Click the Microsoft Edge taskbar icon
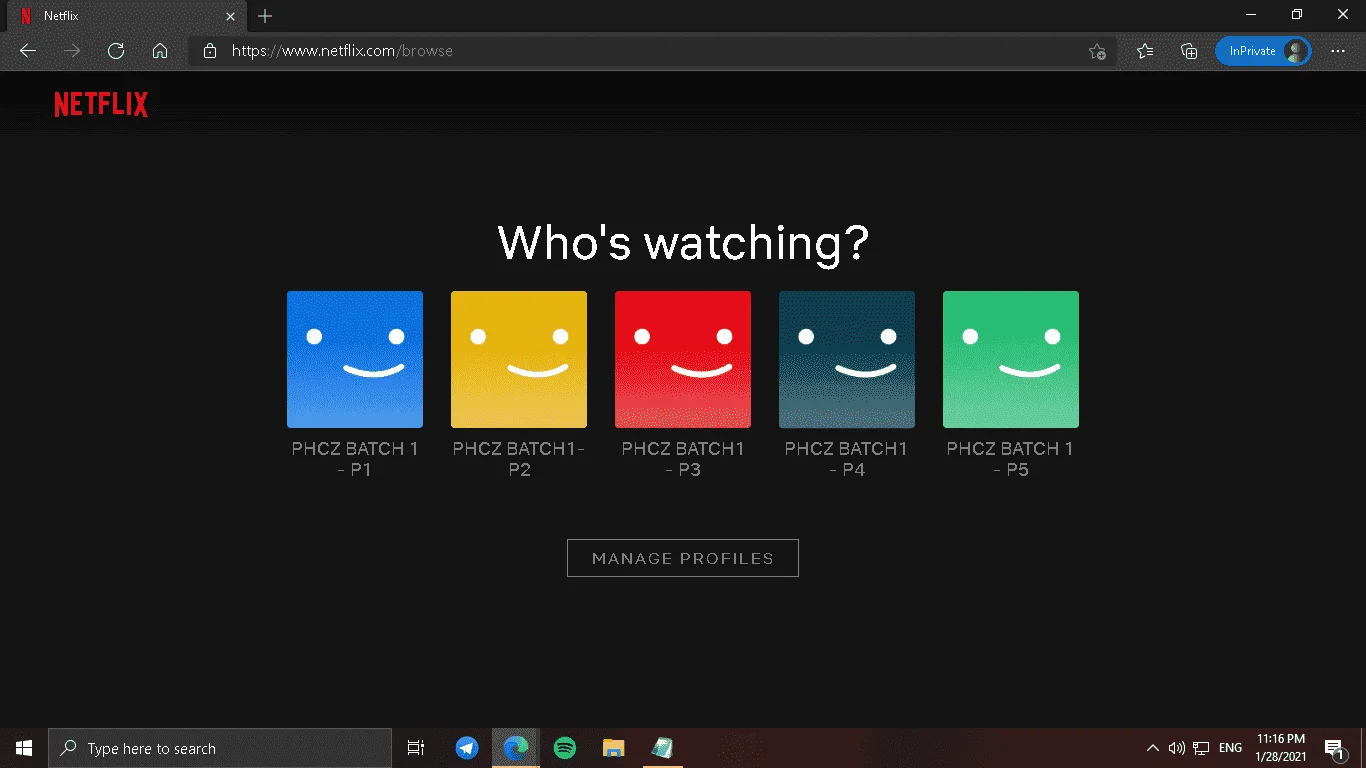Screen dimensions: 1366x768 click(x=516, y=748)
